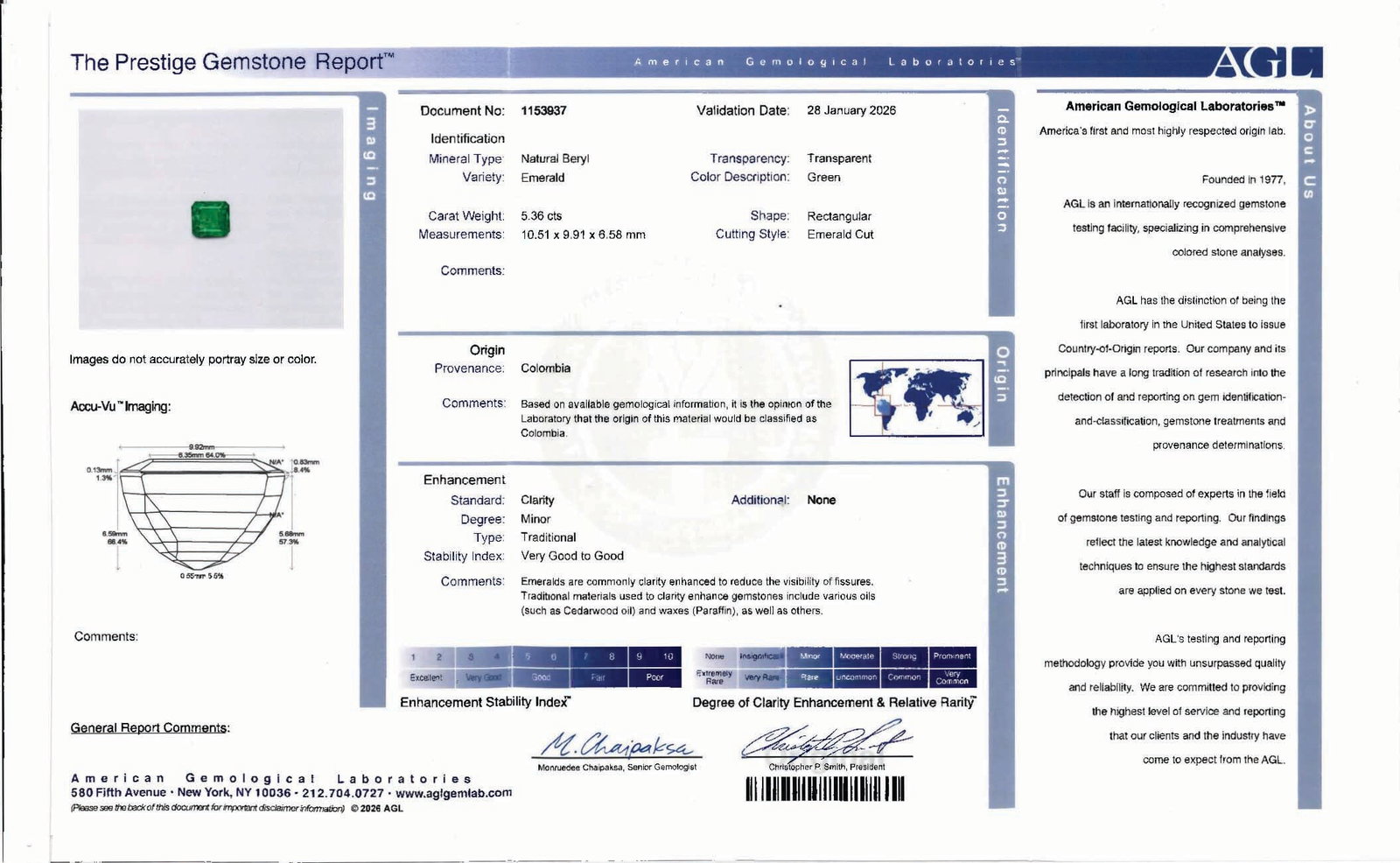This screenshot has height=863, width=1400.
Task: Click the "Mineral Type:" field label
Action: click(x=466, y=158)
